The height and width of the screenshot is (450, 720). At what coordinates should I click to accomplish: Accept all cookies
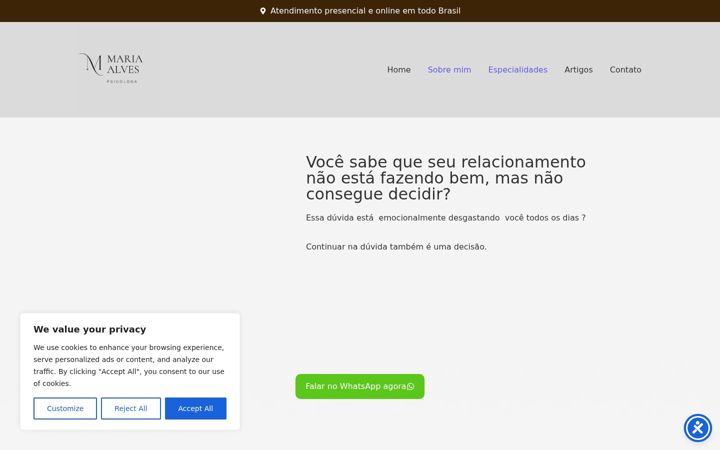click(196, 408)
